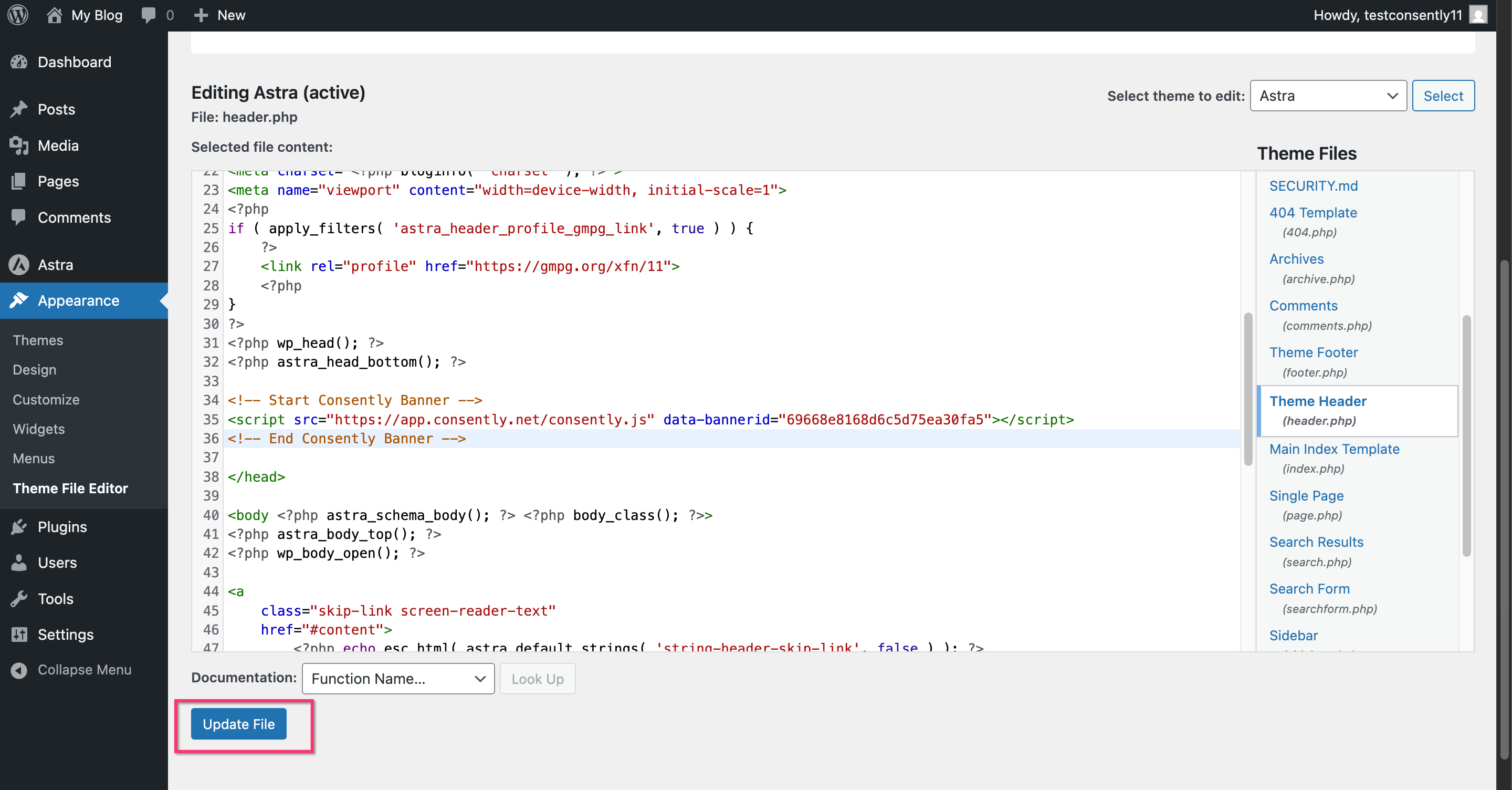Image resolution: width=1512 pixels, height=790 pixels.
Task: Click the WordPress logo icon
Action: [x=18, y=15]
